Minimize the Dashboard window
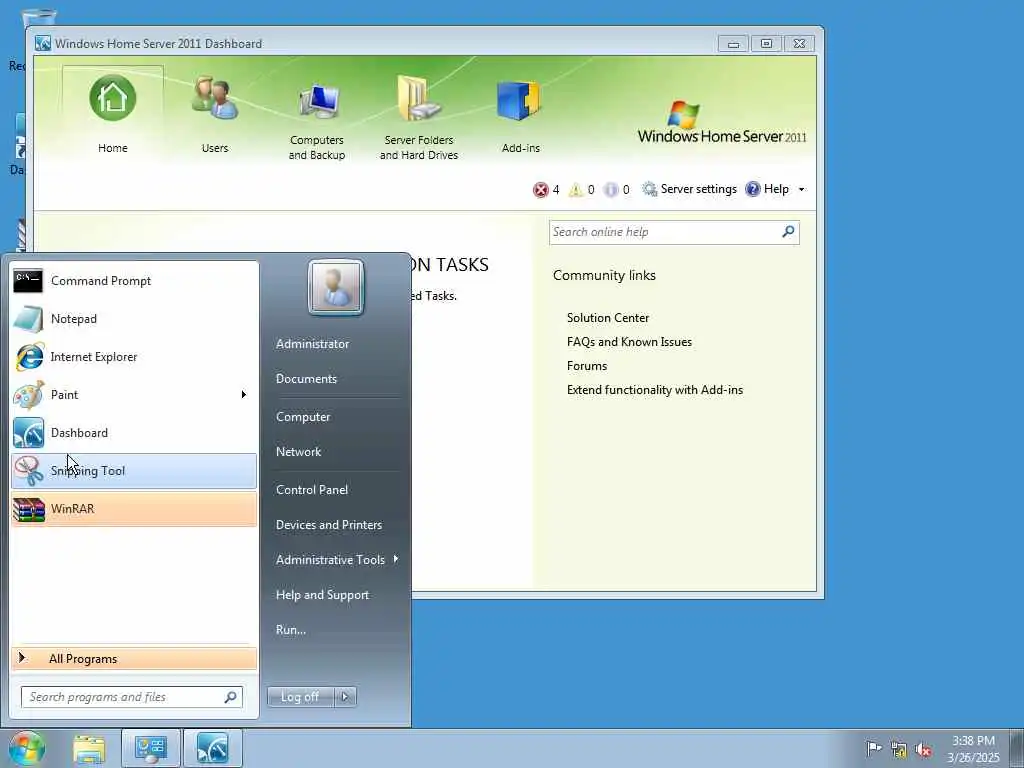This screenshot has height=768, width=1024. coord(733,44)
